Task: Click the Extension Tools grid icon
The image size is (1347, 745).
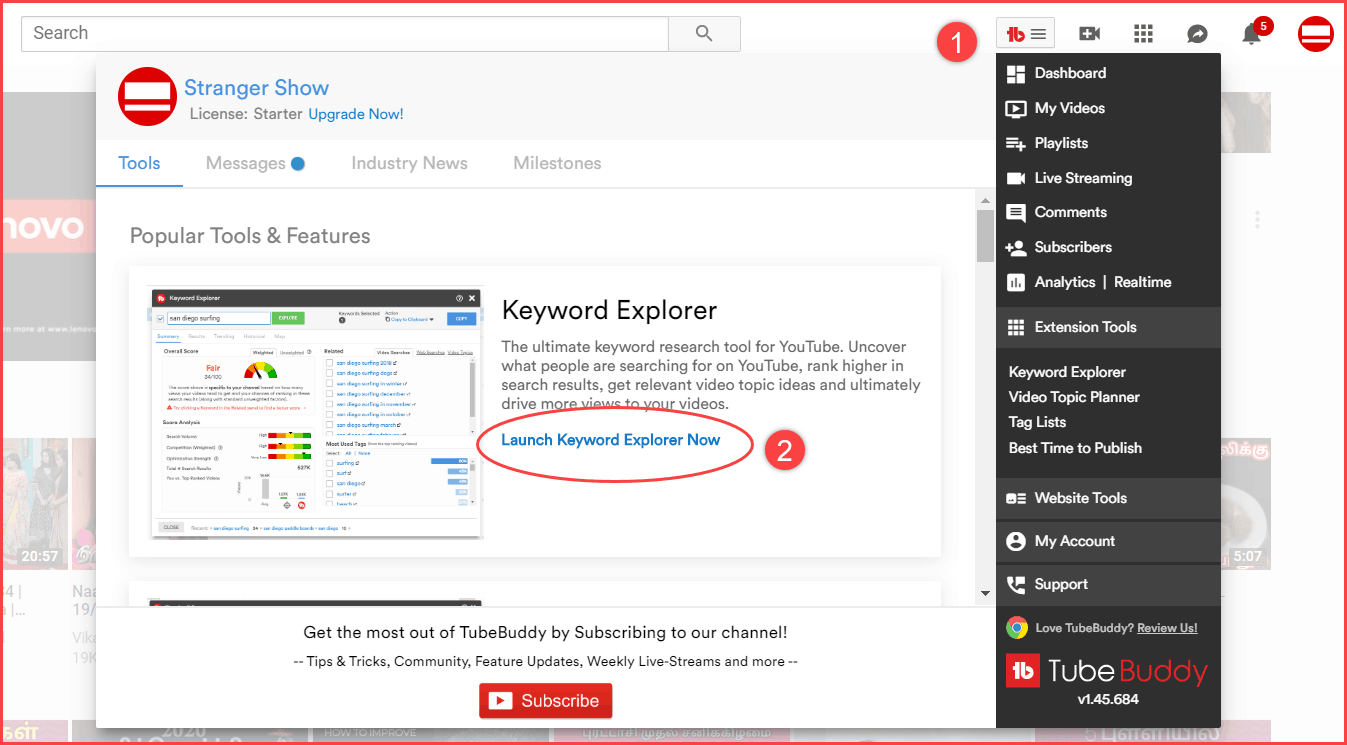Action: coord(1016,328)
